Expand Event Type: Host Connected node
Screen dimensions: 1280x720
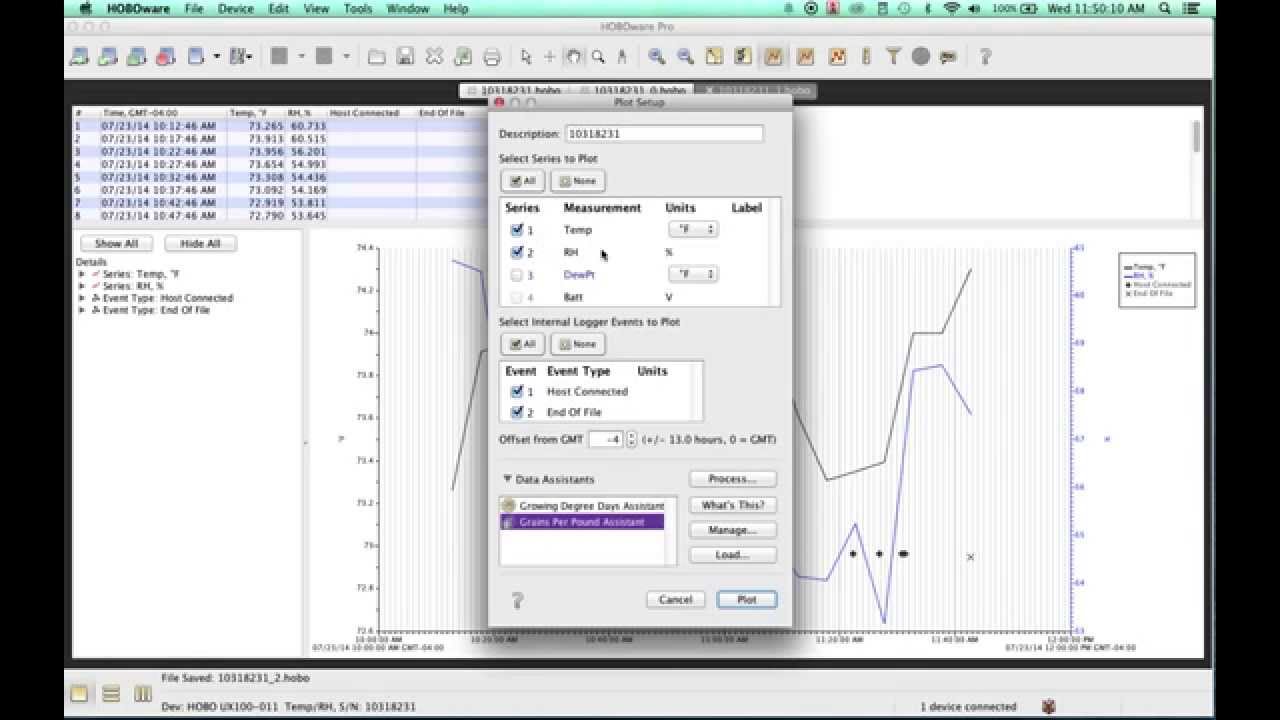click(82, 298)
